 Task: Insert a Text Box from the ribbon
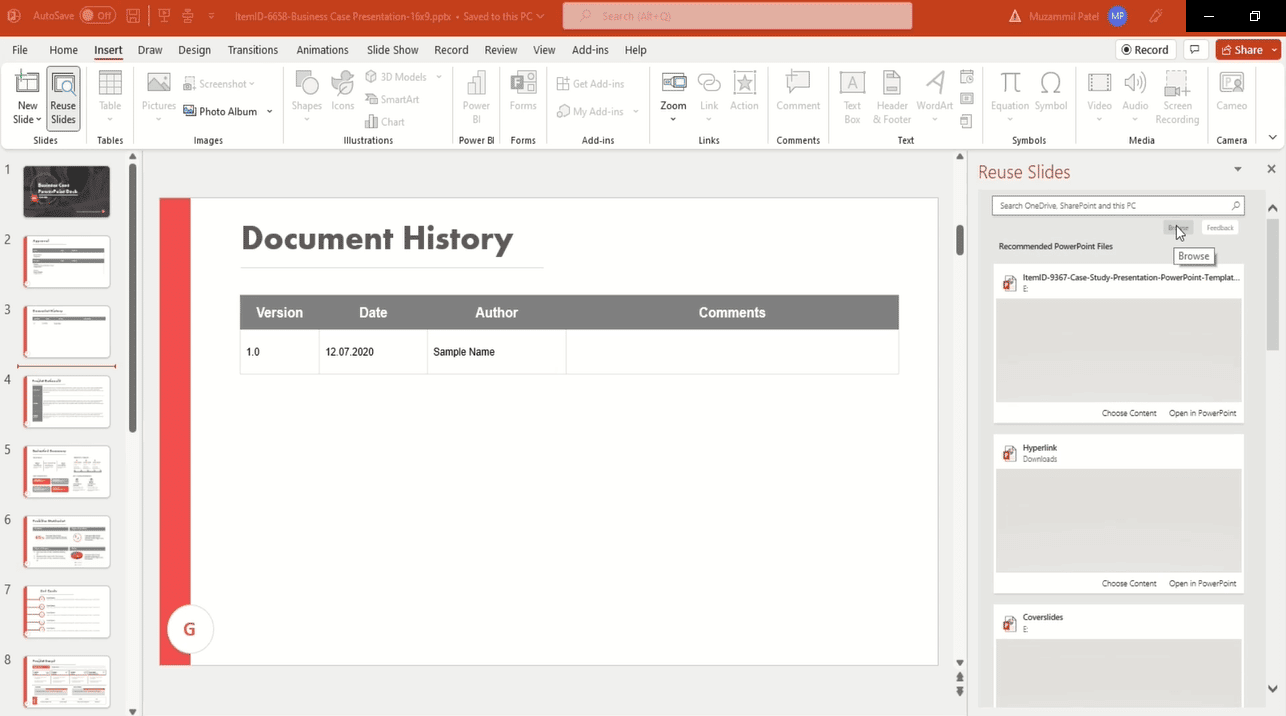pyautogui.click(x=851, y=95)
